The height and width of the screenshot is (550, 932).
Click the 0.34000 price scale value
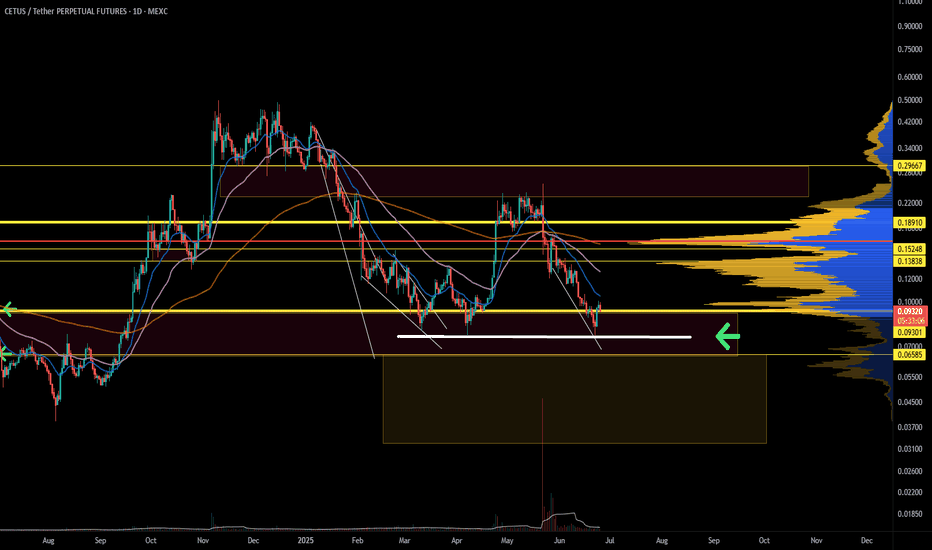910,148
